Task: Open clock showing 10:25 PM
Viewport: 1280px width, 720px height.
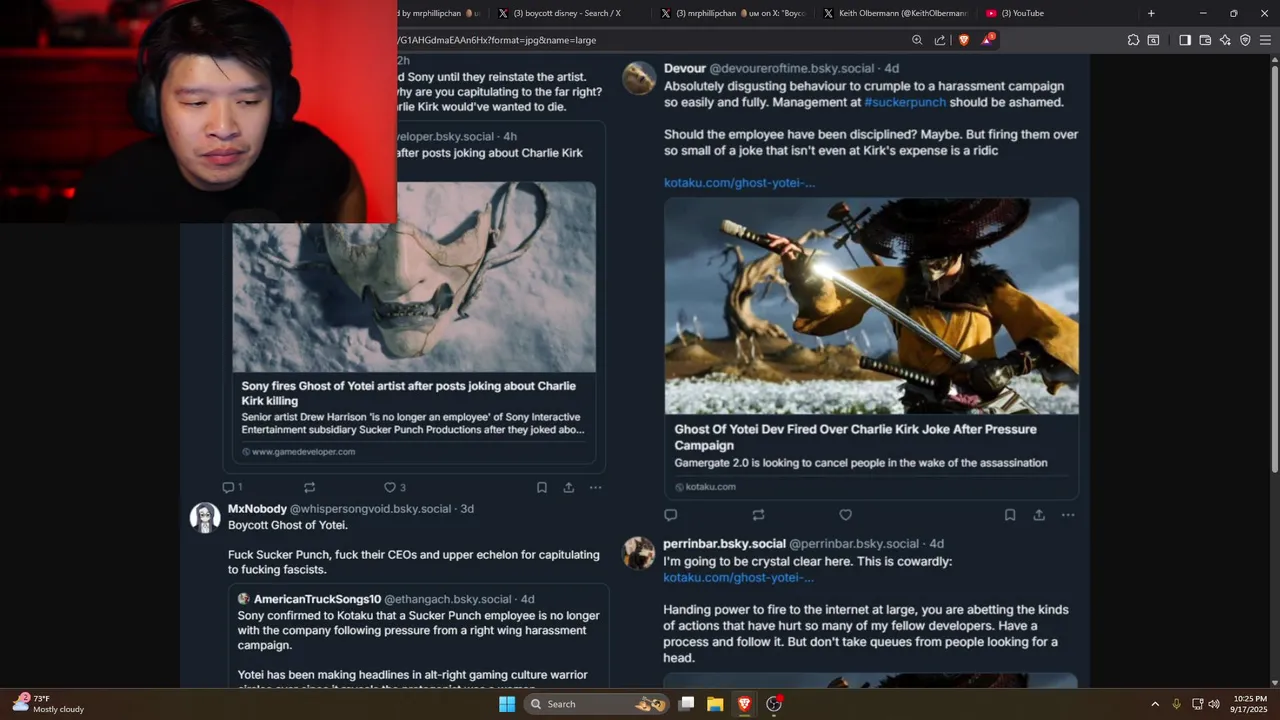Action: tap(1250, 704)
